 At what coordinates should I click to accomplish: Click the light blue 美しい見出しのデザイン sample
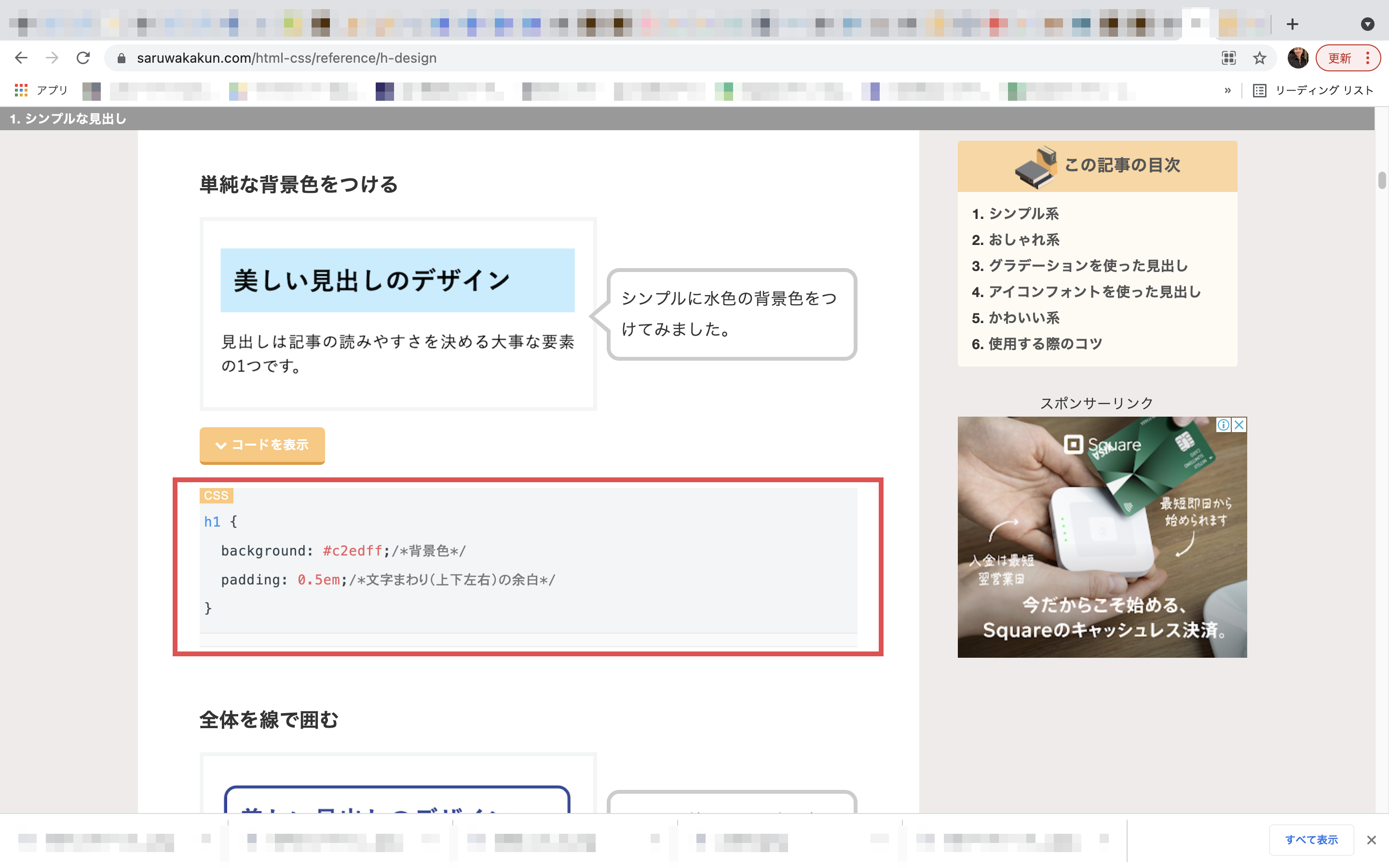(x=397, y=280)
